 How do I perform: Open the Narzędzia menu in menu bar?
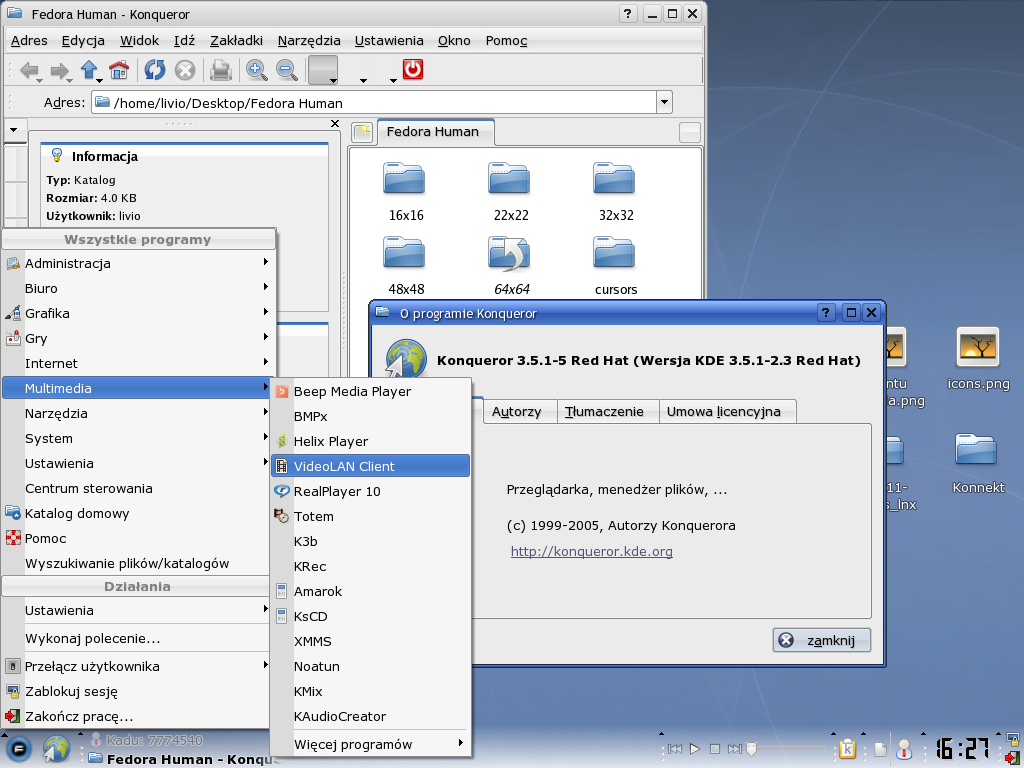309,40
